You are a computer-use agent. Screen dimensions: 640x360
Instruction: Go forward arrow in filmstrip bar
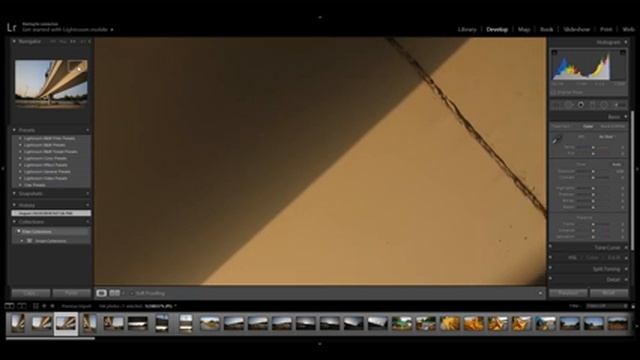point(52,306)
